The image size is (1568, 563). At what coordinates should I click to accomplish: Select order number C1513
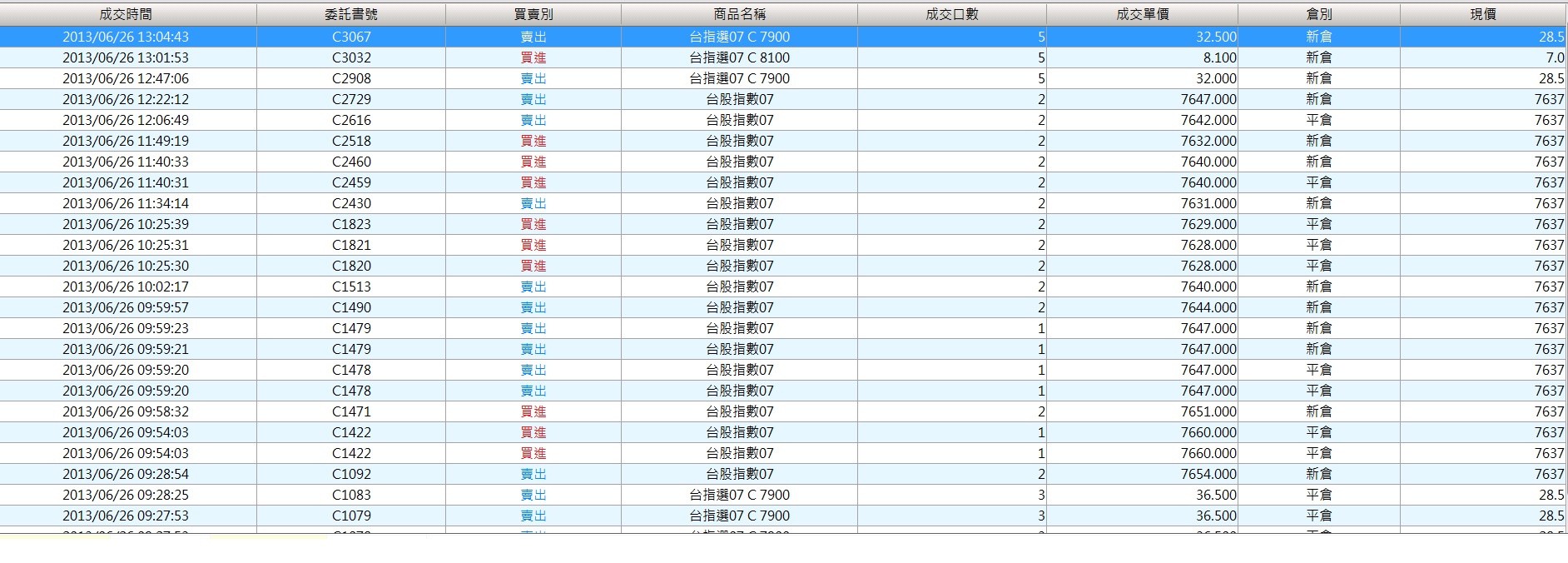click(351, 286)
